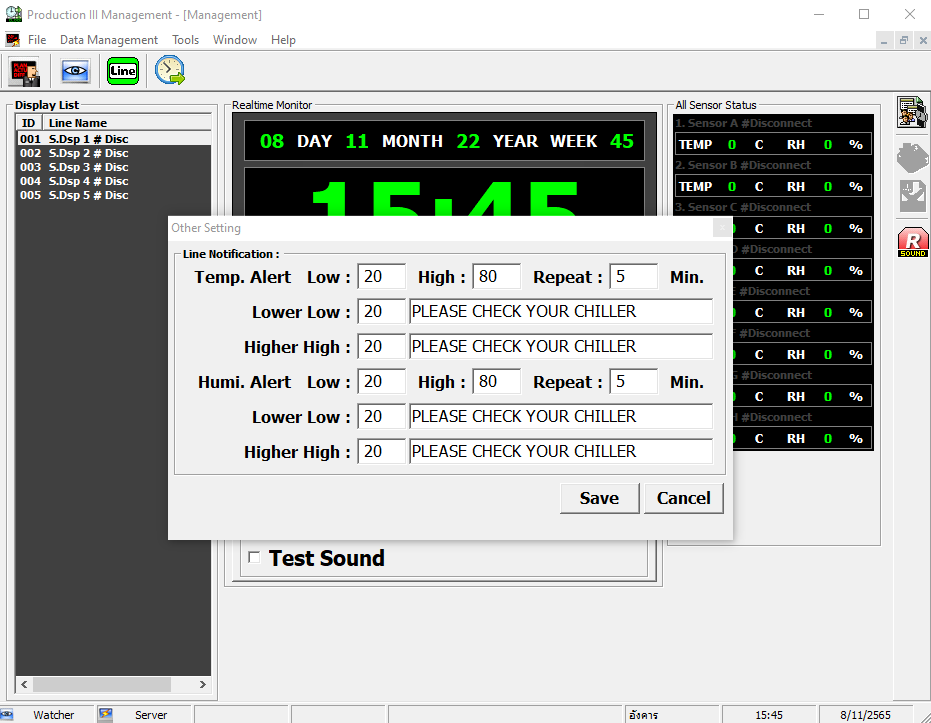Click the red R Sound icon

coord(912,243)
